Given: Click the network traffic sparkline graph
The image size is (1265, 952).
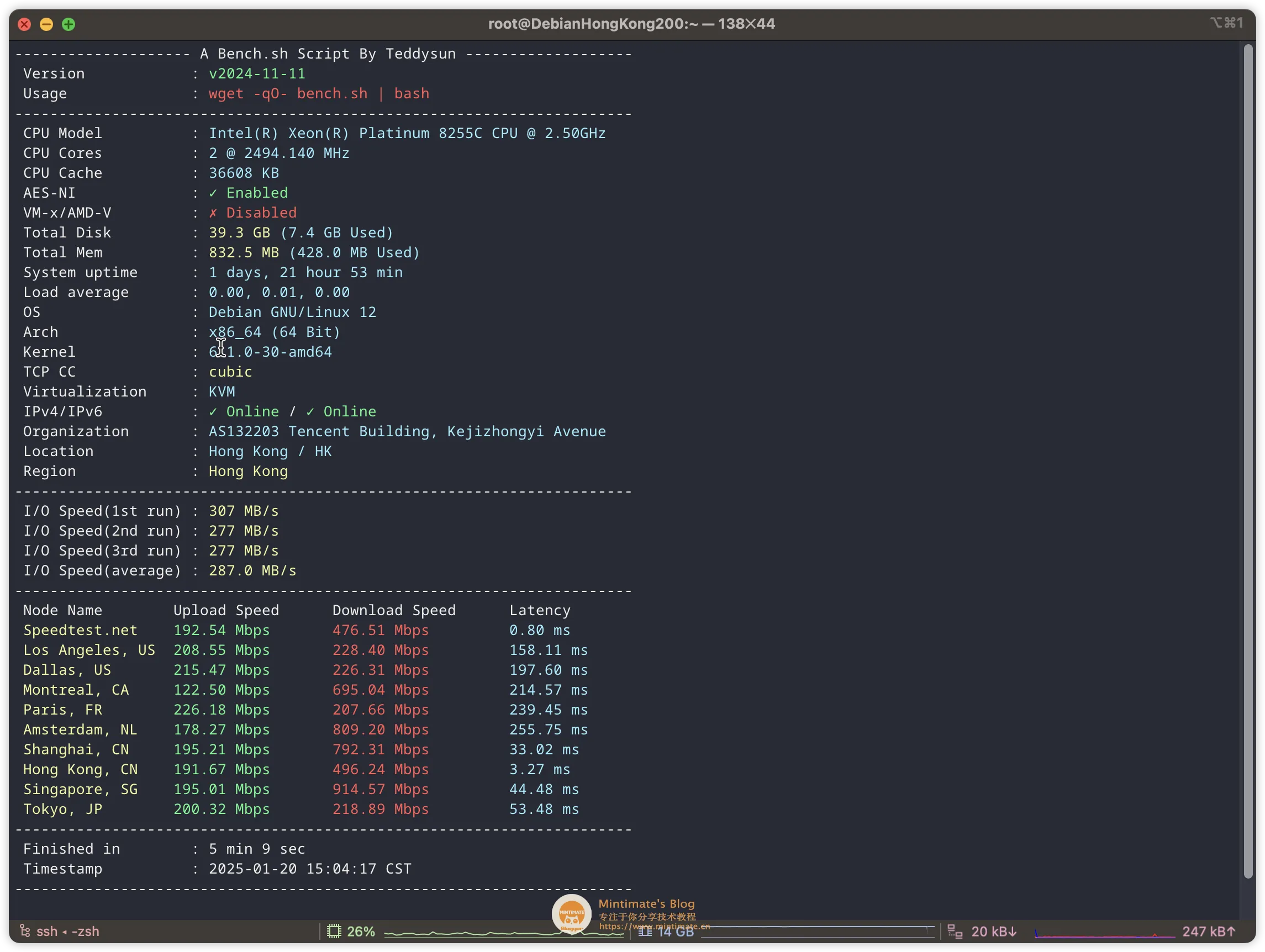Looking at the screenshot, I should 1104,933.
